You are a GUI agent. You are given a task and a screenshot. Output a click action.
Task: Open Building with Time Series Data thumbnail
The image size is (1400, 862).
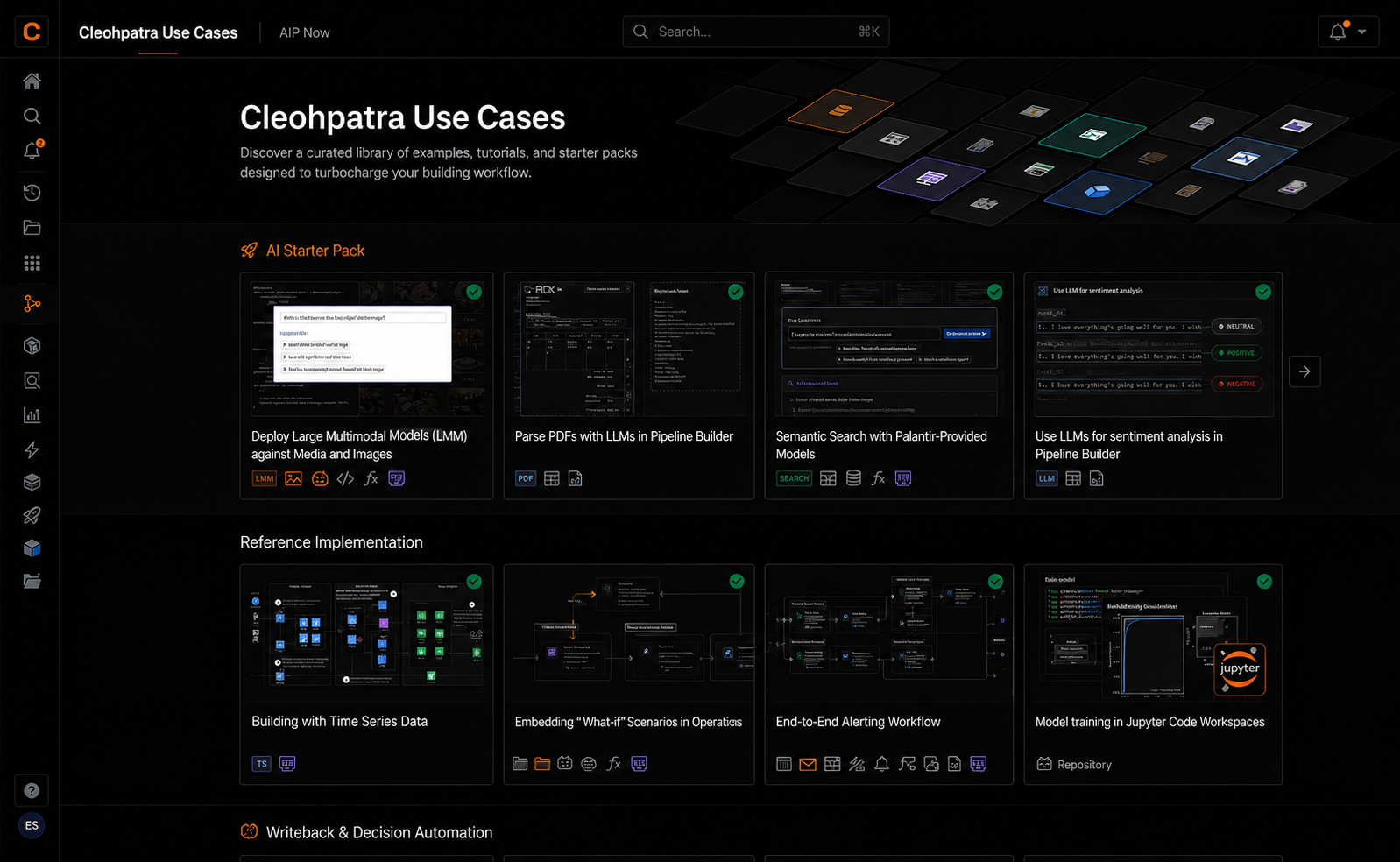366,637
